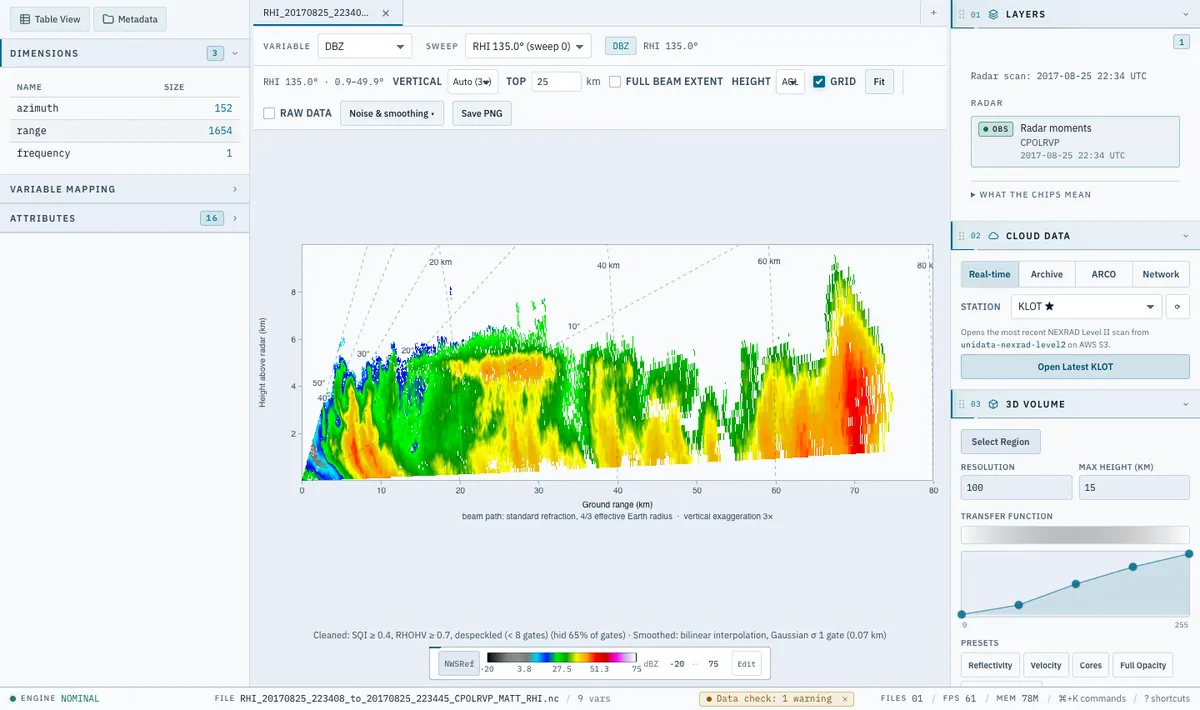The height and width of the screenshot is (710, 1200).
Task: Select the ARCO tab
Action: click(x=1104, y=274)
